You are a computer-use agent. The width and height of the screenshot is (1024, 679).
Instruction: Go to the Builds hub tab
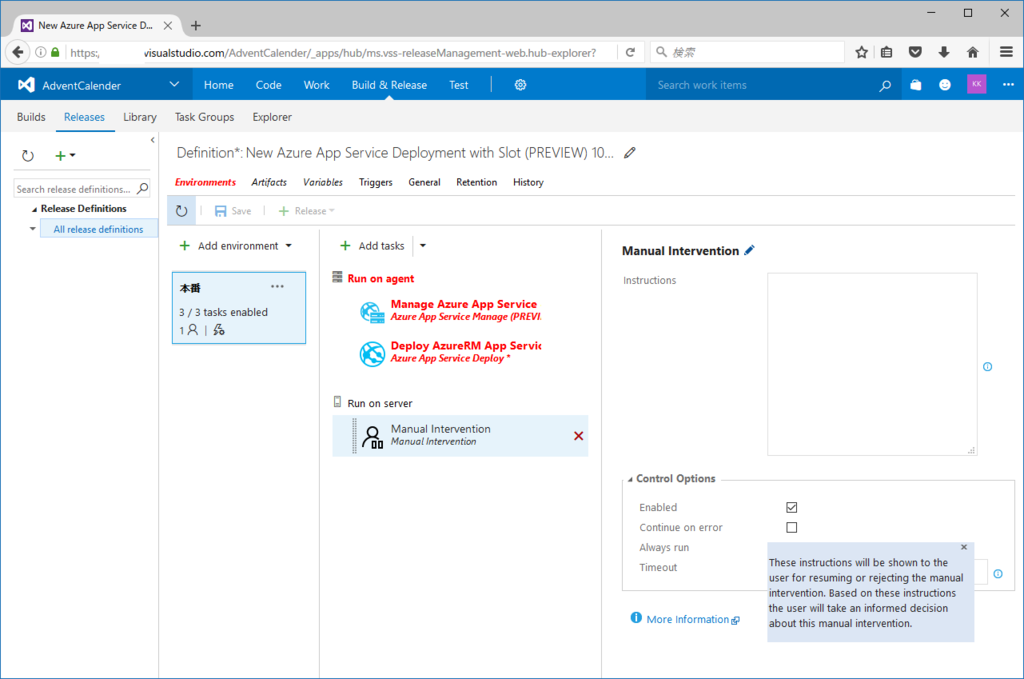click(31, 117)
